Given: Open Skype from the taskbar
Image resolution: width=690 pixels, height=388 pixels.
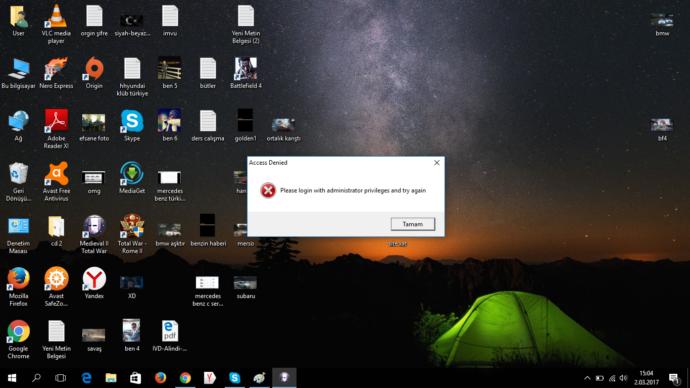Looking at the screenshot, I should [x=235, y=378].
